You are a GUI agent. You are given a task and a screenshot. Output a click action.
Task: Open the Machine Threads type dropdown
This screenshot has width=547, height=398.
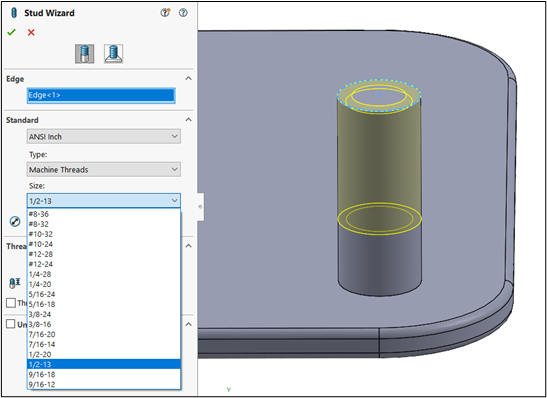[x=104, y=170]
